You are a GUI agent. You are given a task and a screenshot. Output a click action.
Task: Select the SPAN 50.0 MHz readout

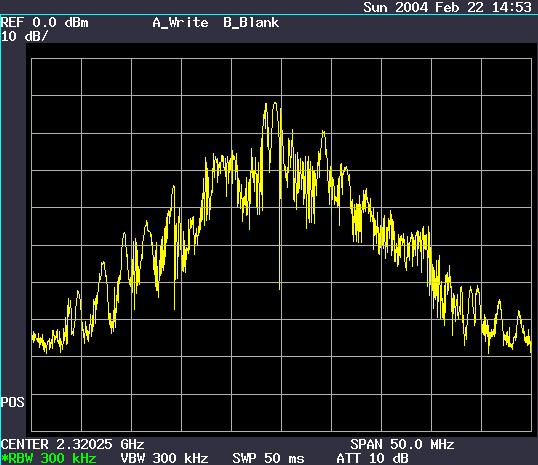pos(402,444)
